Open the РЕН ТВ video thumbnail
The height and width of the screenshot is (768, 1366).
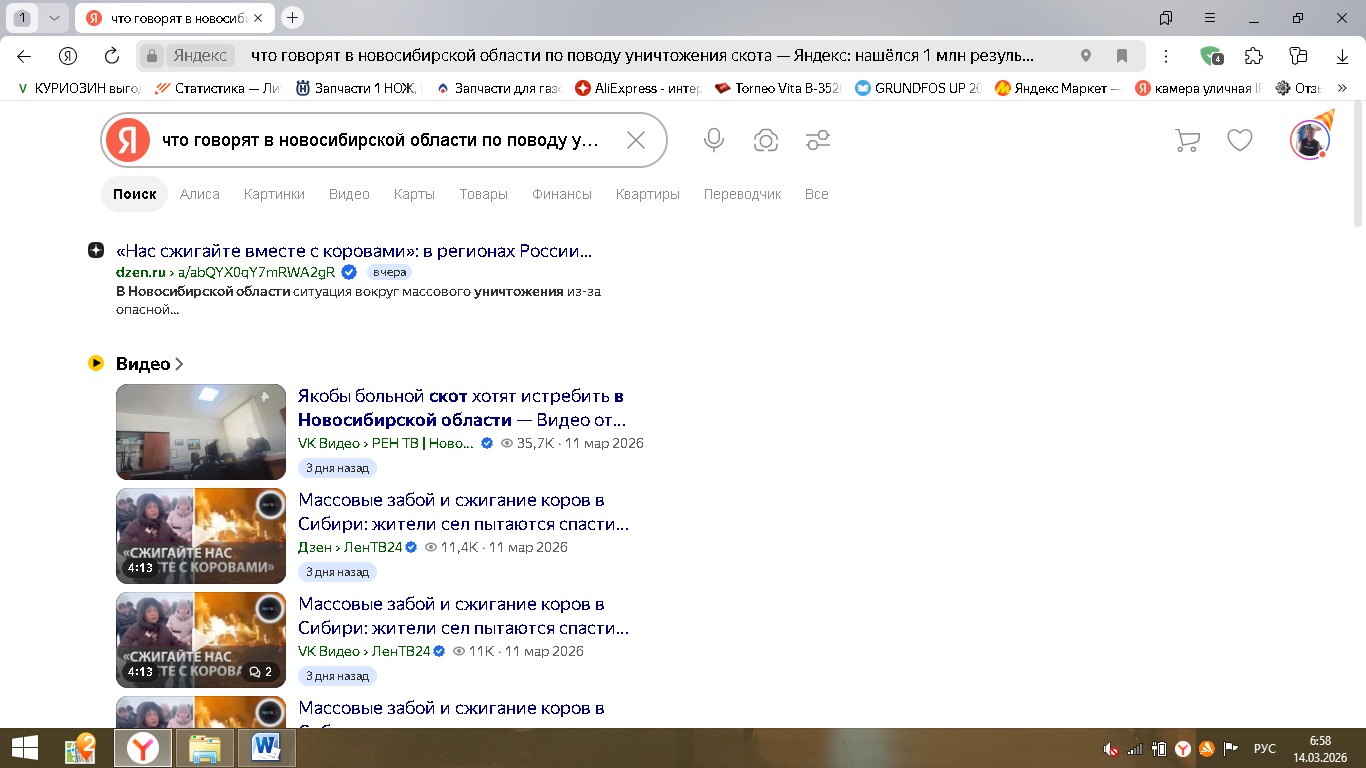tap(201, 432)
